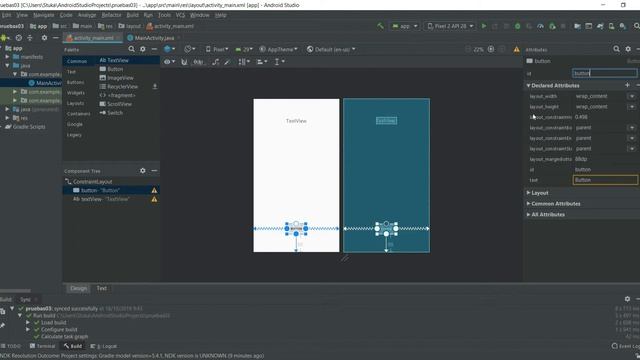Open AppTheme dropdown

278,49
